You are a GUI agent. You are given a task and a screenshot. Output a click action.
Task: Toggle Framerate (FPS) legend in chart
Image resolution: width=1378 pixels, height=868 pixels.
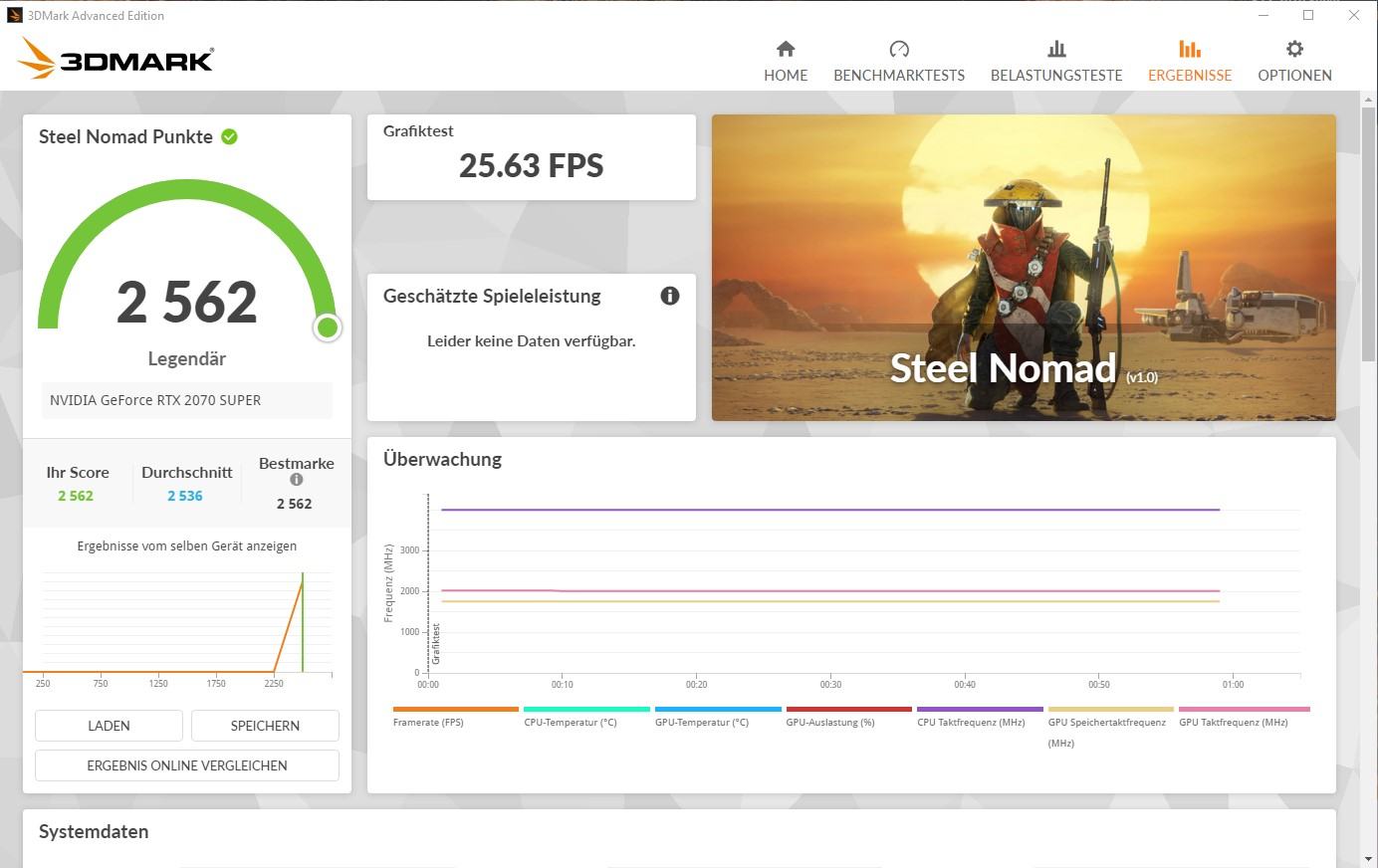(455, 717)
